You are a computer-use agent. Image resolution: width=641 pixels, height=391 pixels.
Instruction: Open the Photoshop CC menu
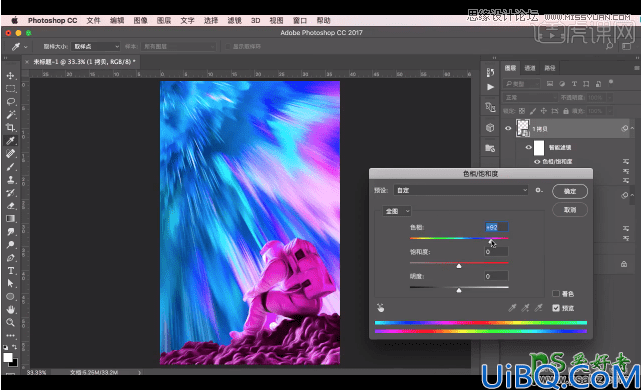(52, 20)
